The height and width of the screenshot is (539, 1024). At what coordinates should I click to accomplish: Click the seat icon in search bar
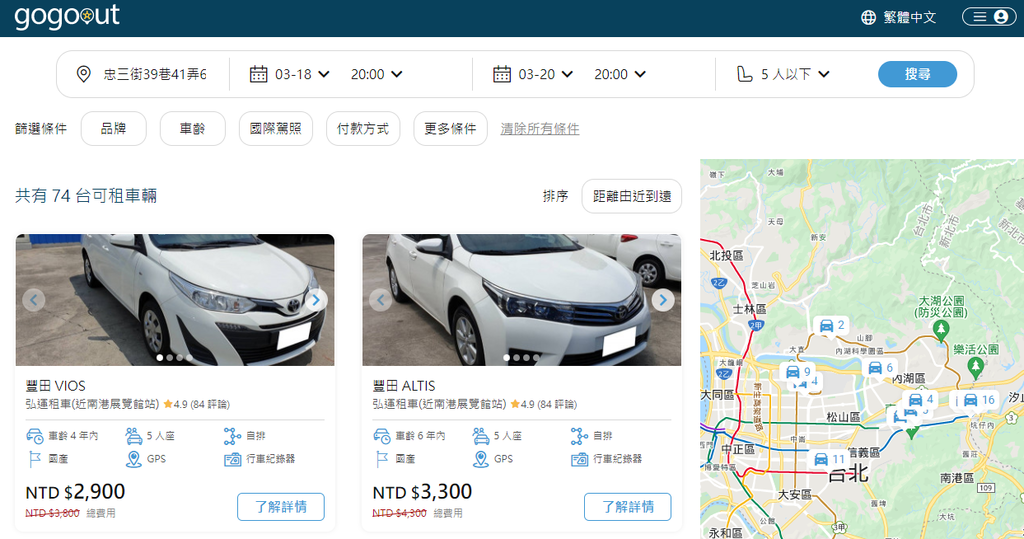coord(744,74)
